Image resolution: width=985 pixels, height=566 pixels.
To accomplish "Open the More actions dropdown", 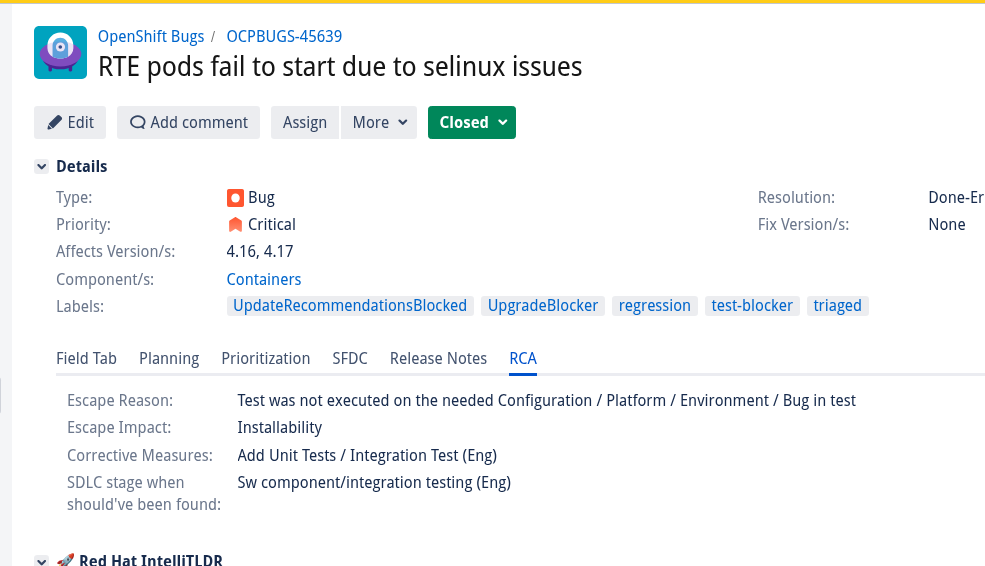I will pyautogui.click(x=380, y=122).
